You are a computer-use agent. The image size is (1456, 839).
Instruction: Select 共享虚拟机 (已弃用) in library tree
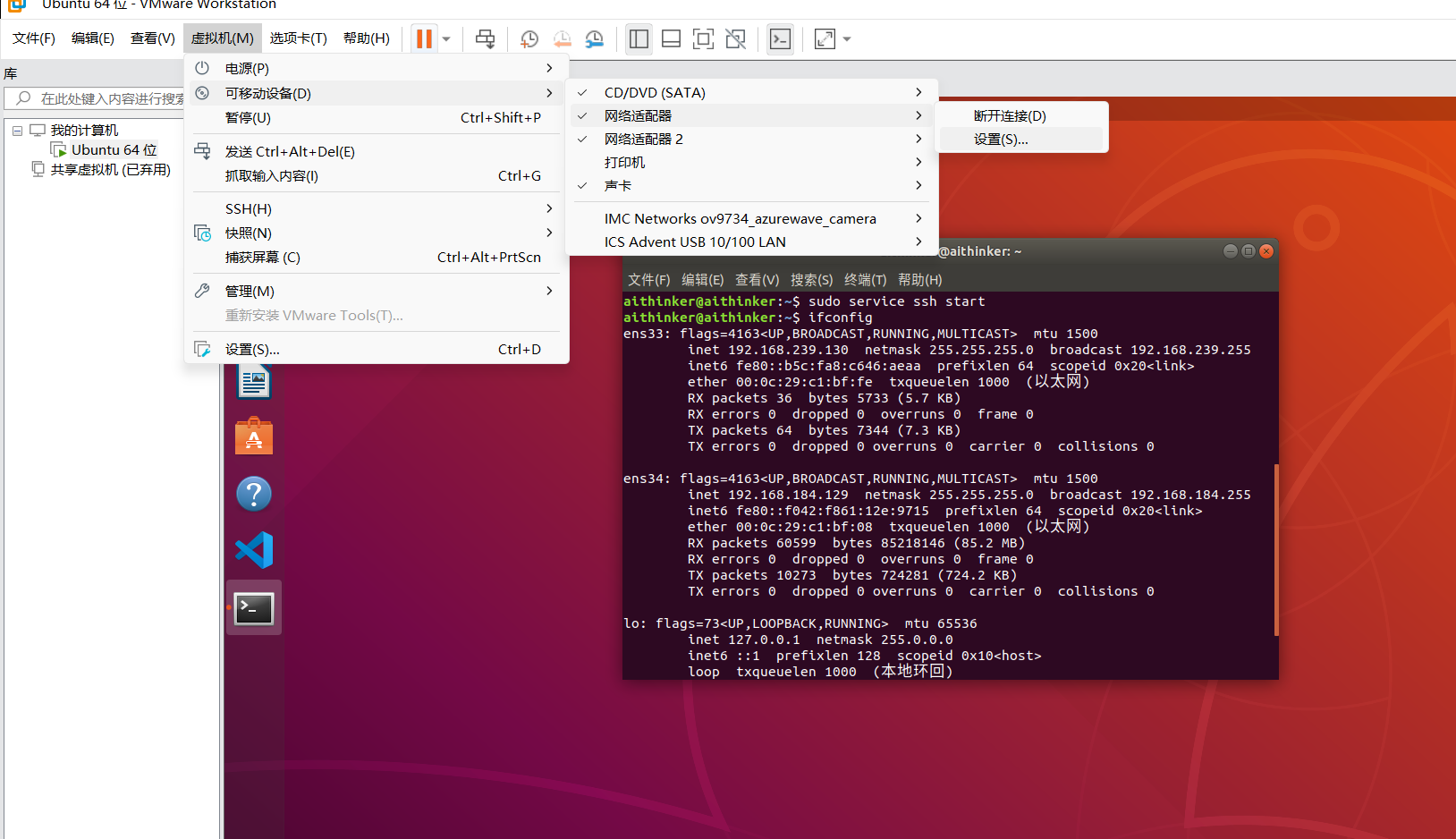pyautogui.click(x=110, y=169)
